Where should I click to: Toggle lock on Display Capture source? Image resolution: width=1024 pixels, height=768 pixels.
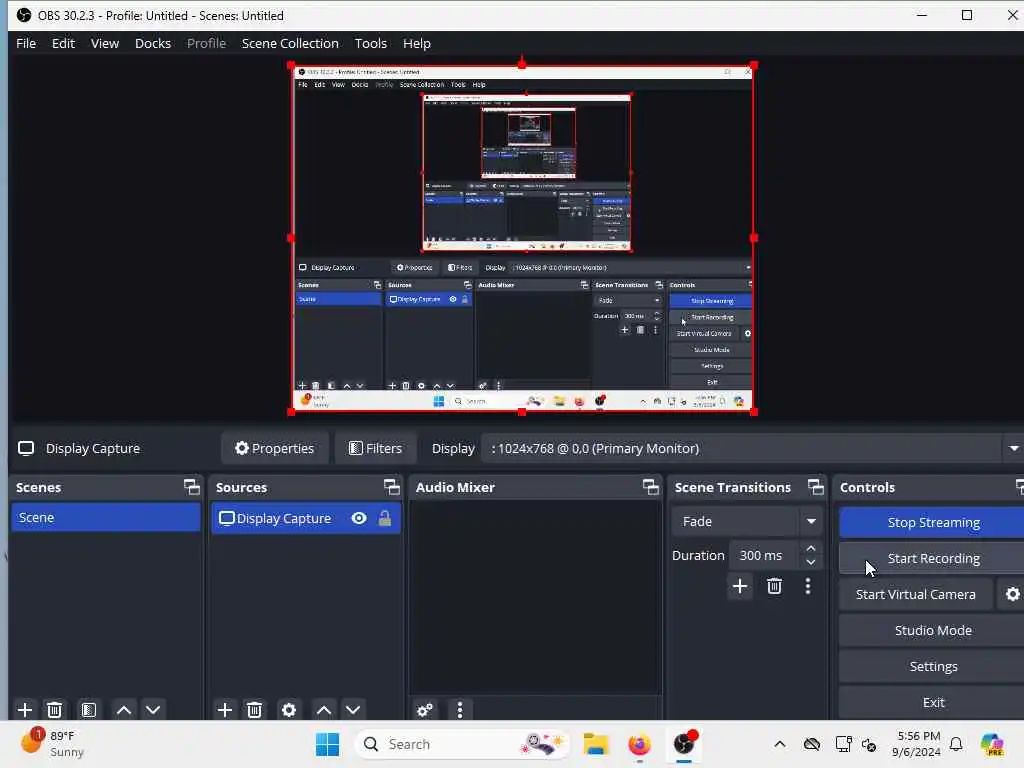click(x=385, y=518)
